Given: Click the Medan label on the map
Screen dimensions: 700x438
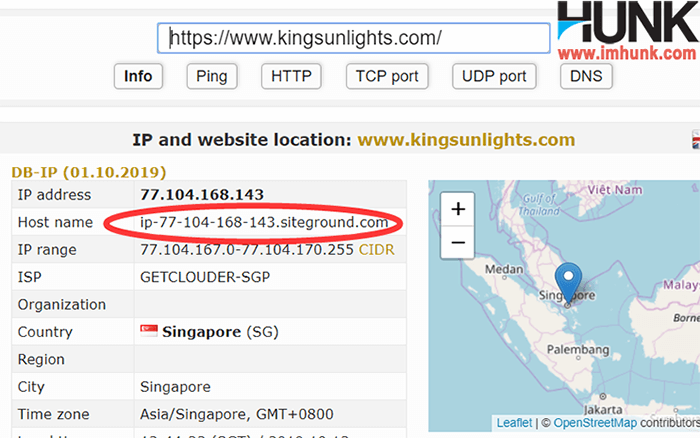Looking at the screenshot, I should pos(504,269).
